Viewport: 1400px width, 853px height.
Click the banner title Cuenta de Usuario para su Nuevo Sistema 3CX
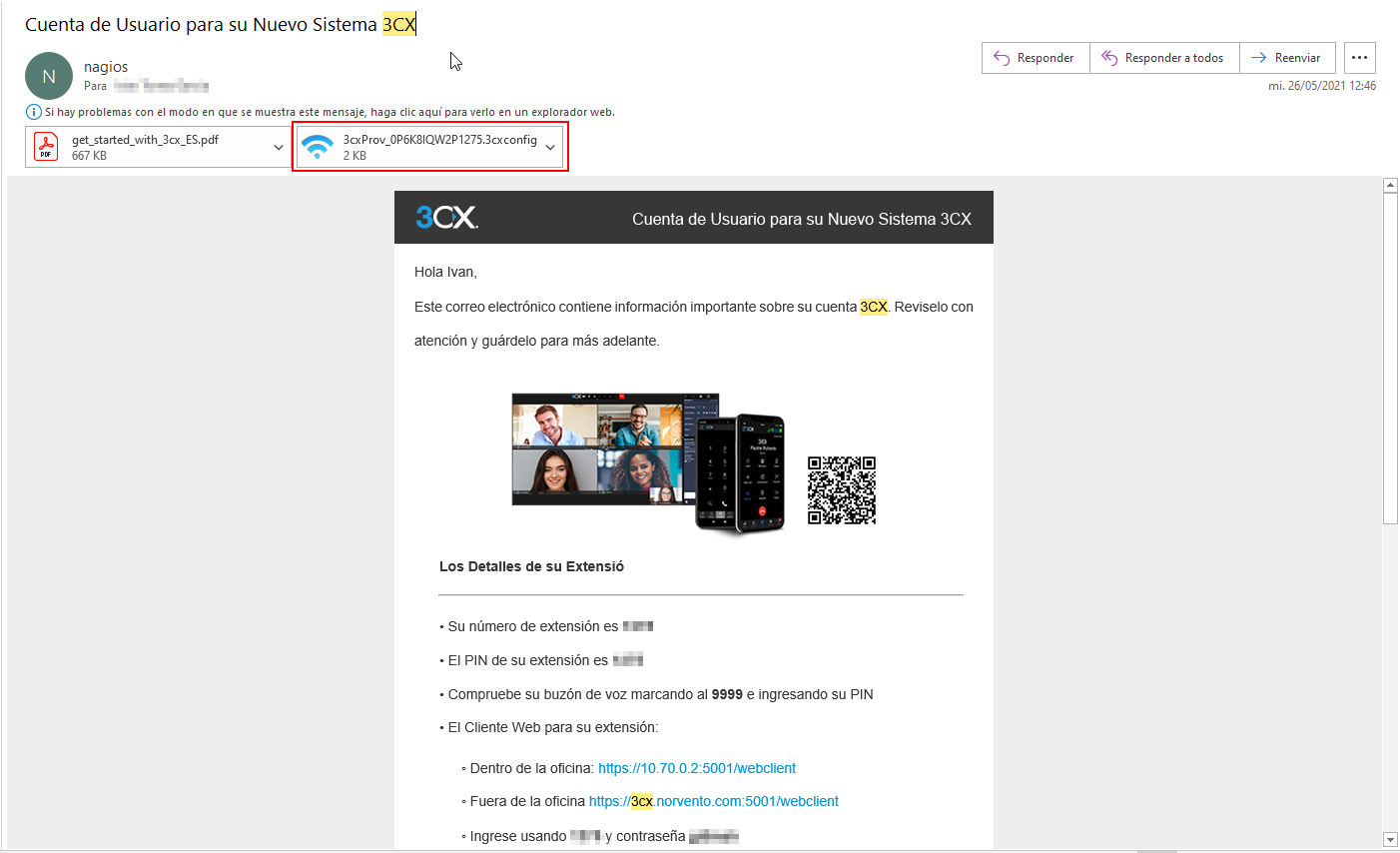click(802, 219)
